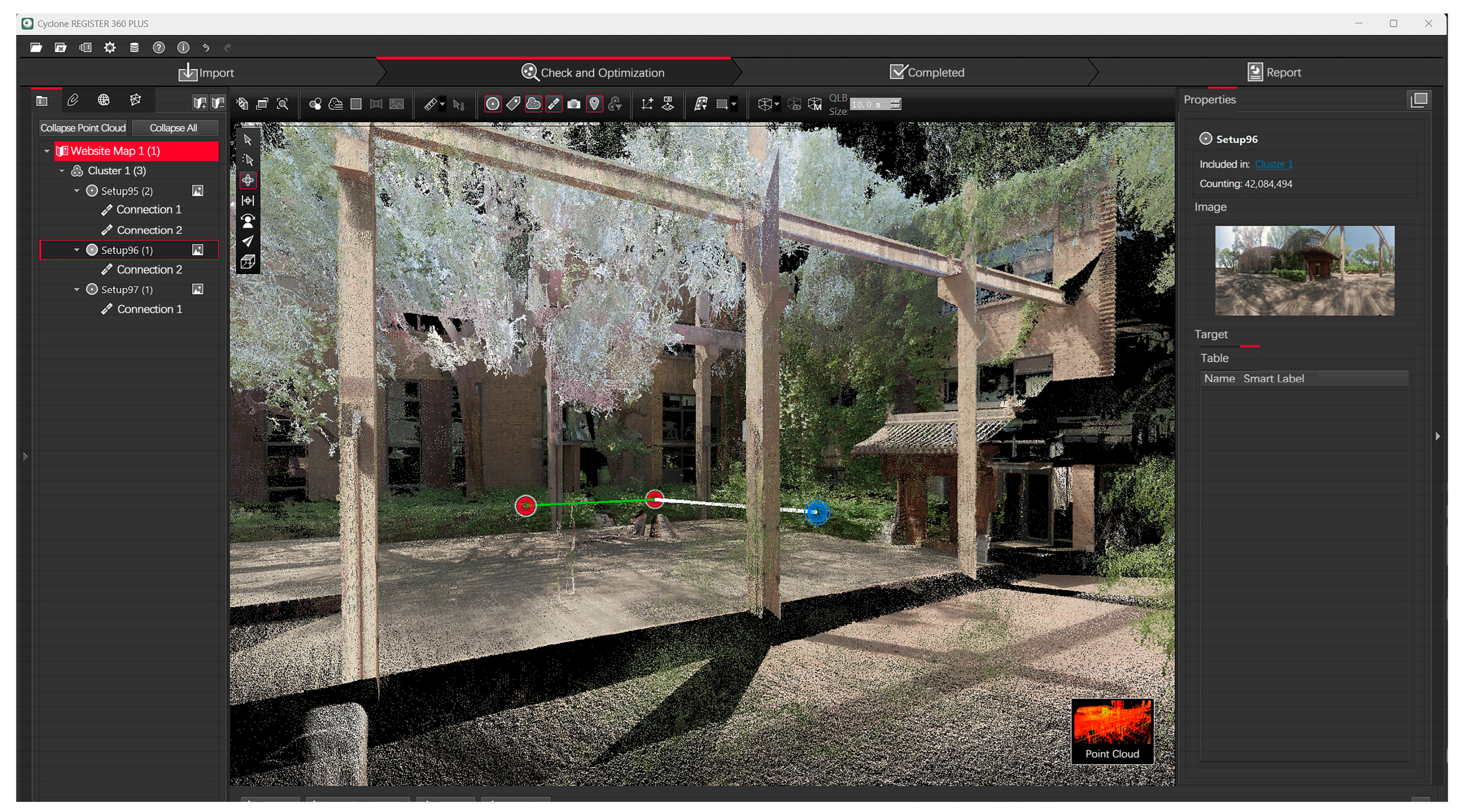Open the Cluster 1 link in Properties
The image size is (1459, 812).
point(1273,164)
